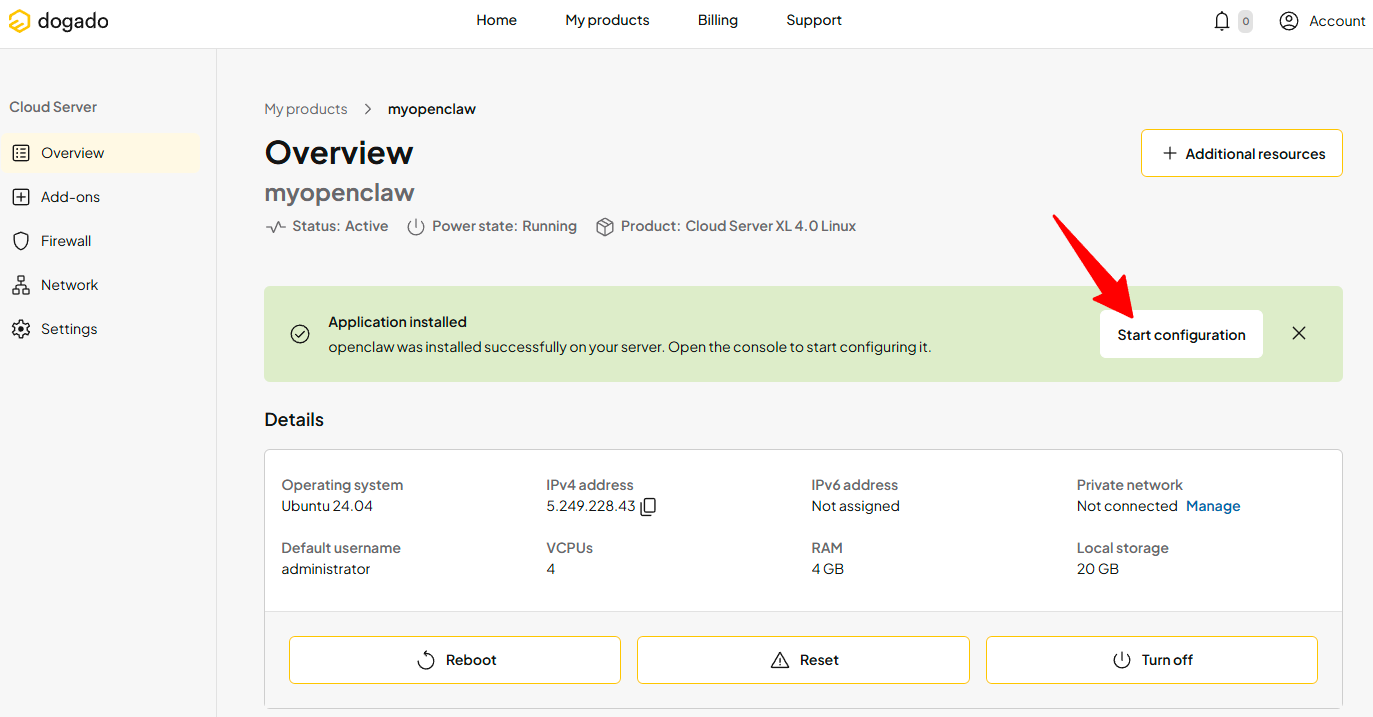Open the Home menu

(497, 20)
